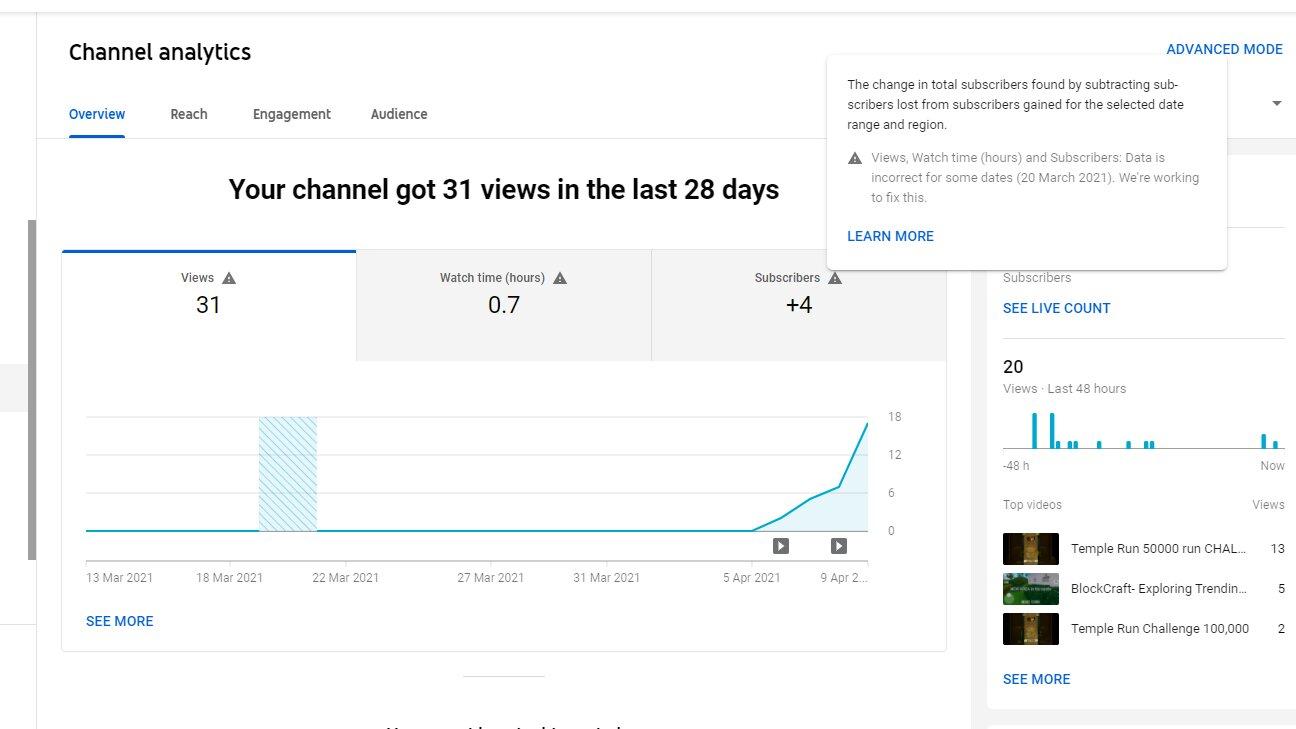
Task: Select the Subscribers metric card
Action: (x=799, y=305)
